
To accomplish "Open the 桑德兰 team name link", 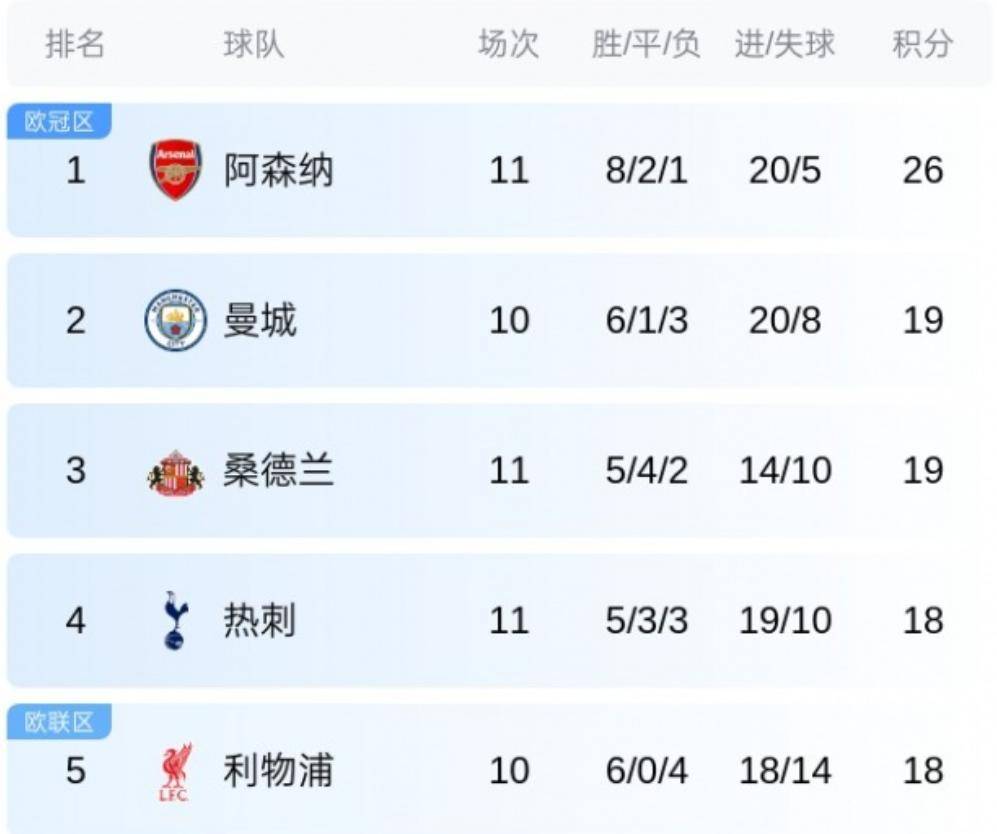I will [x=278, y=471].
